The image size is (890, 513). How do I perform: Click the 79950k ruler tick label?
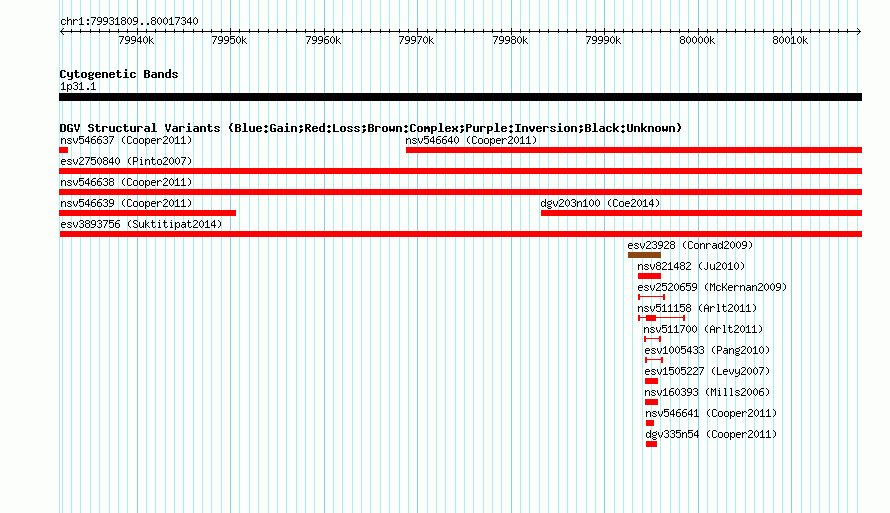pyautogui.click(x=229, y=40)
